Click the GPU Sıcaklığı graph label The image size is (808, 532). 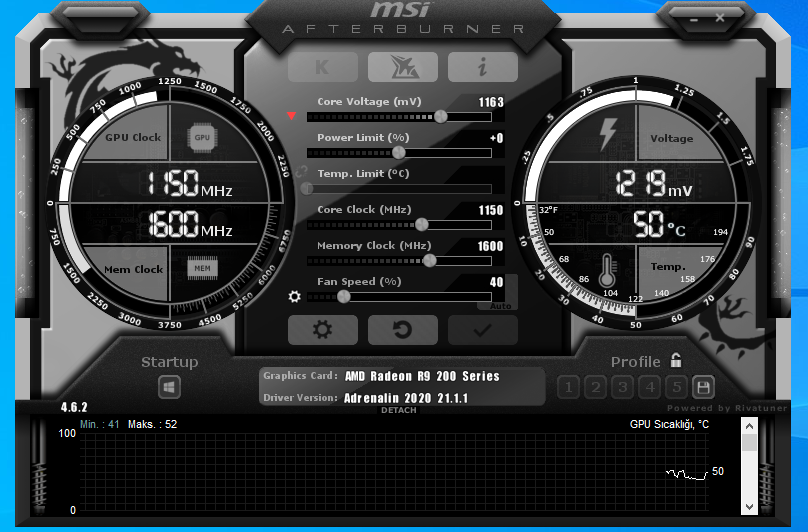pyautogui.click(x=669, y=425)
